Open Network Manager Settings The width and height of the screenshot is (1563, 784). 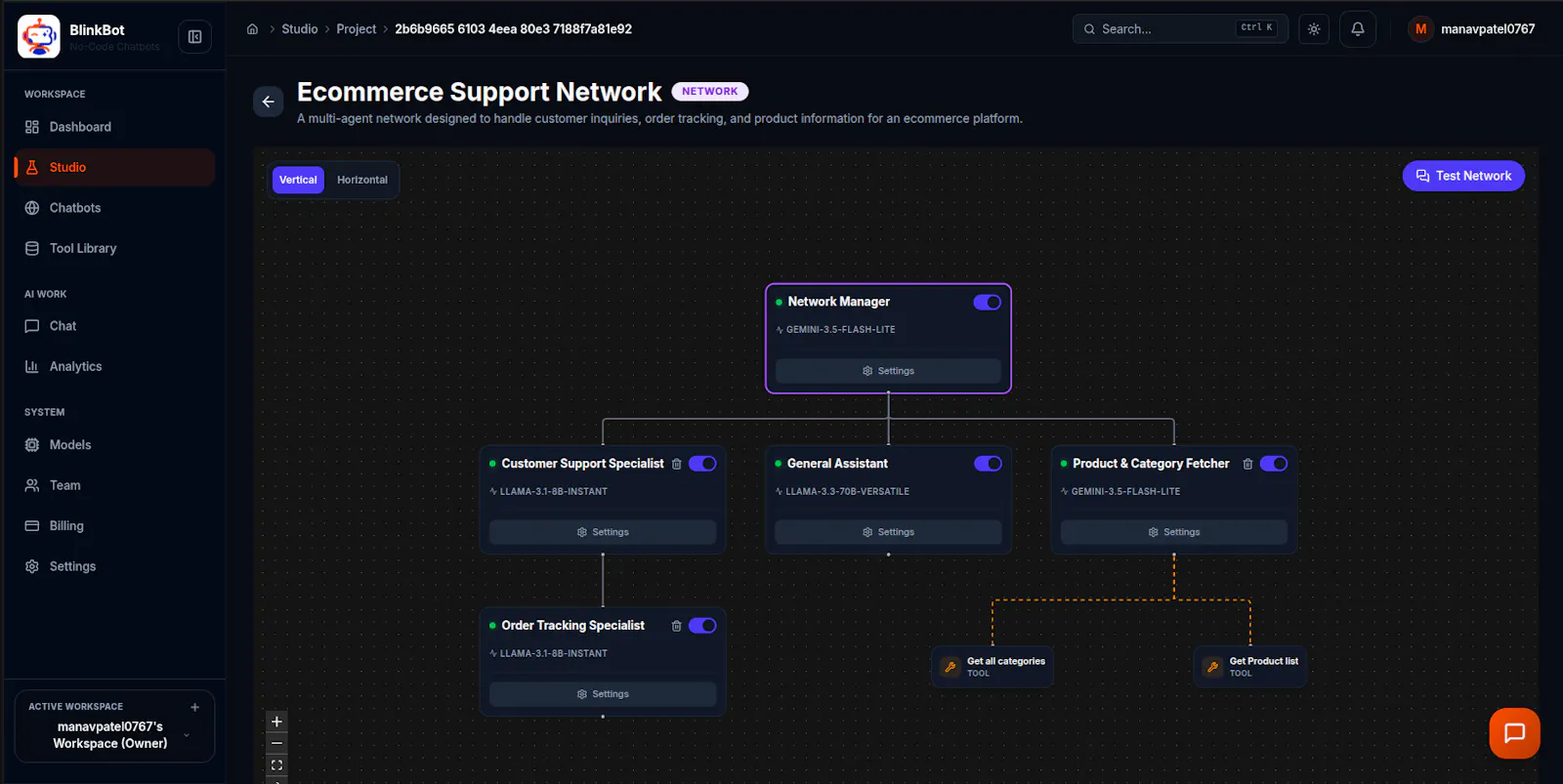click(888, 371)
